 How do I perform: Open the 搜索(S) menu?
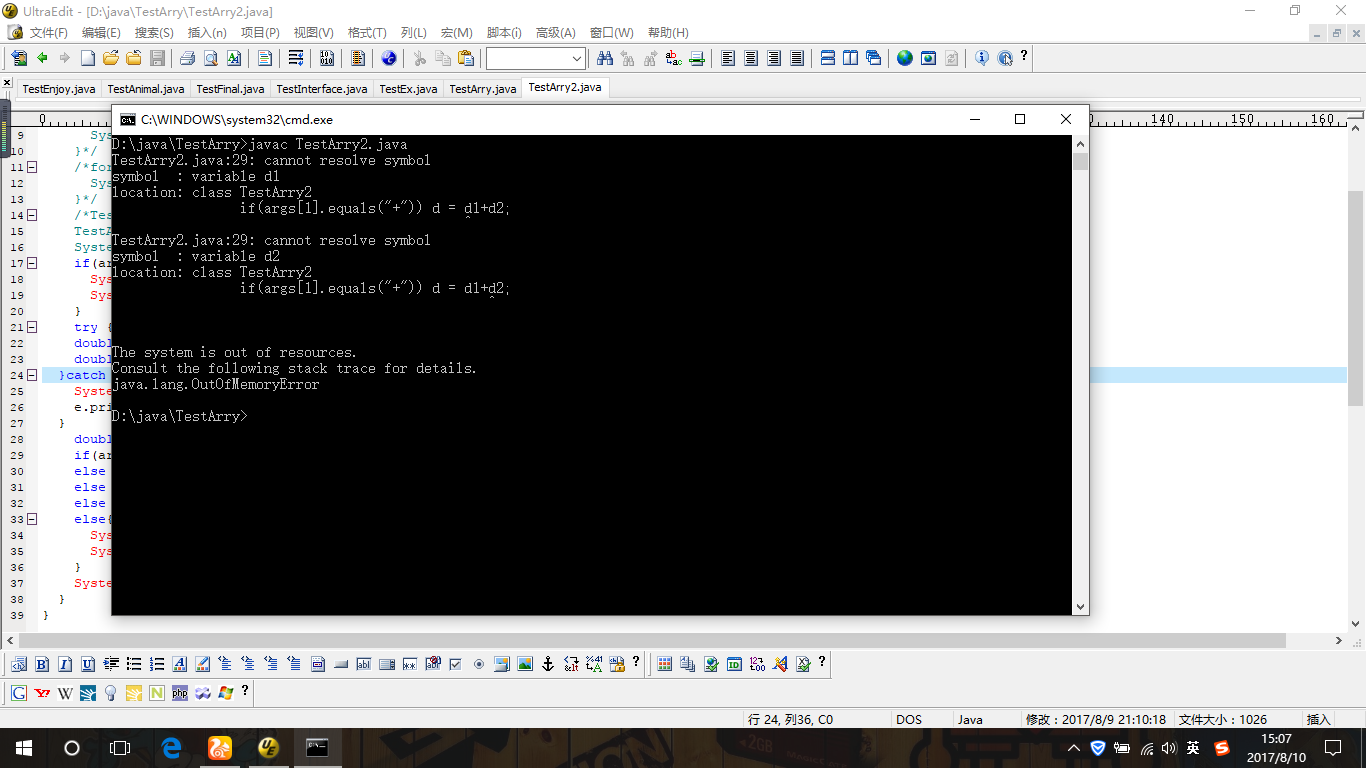pyautogui.click(x=154, y=33)
